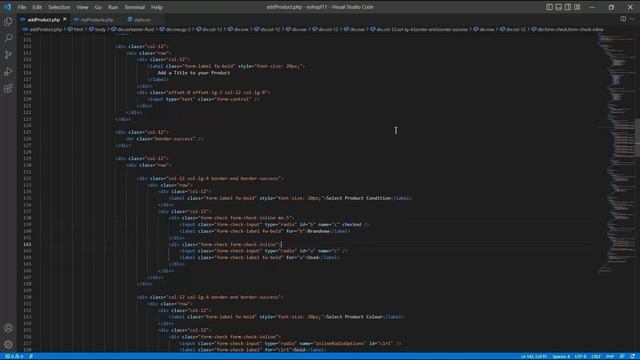The image size is (640, 360).
Task: Open the Edit menu
Action: (37, 7)
